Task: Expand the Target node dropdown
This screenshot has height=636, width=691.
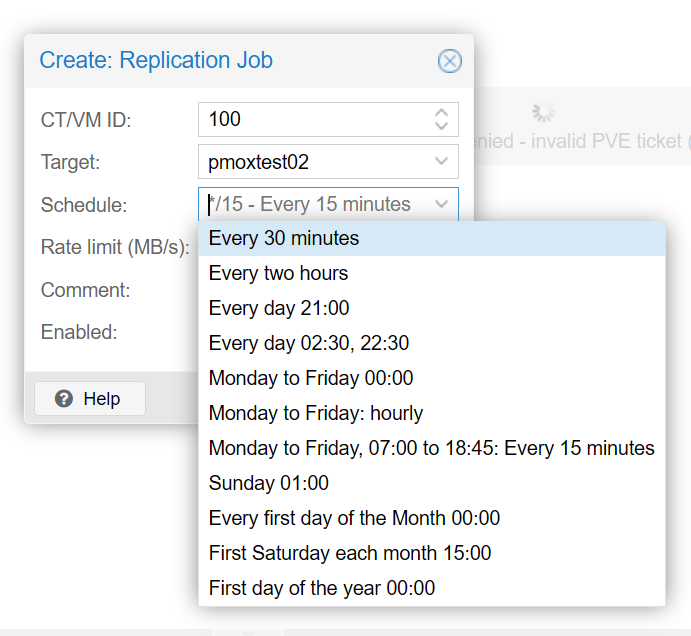Action: click(442, 161)
